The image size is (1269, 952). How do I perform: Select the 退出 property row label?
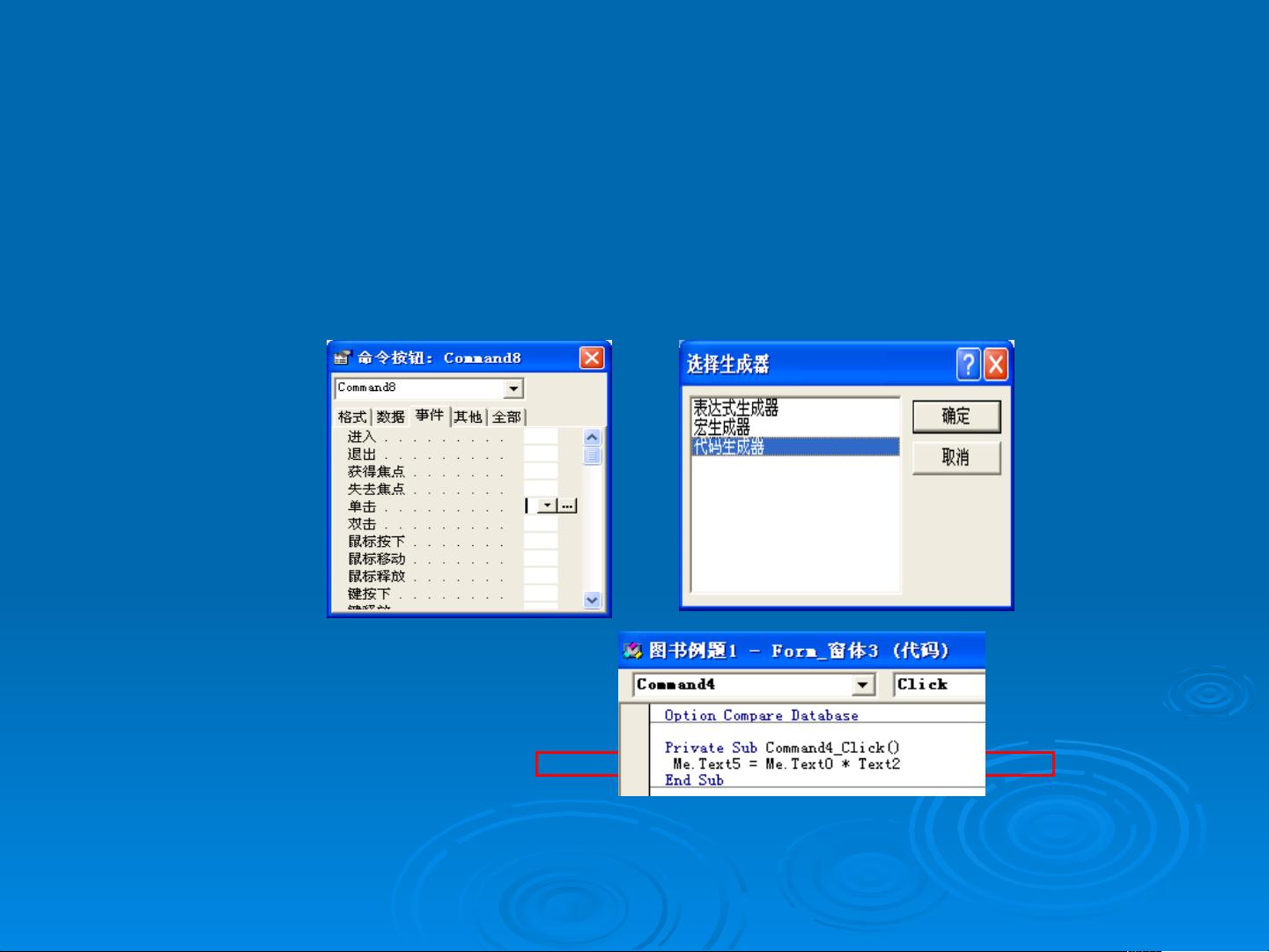point(361,454)
